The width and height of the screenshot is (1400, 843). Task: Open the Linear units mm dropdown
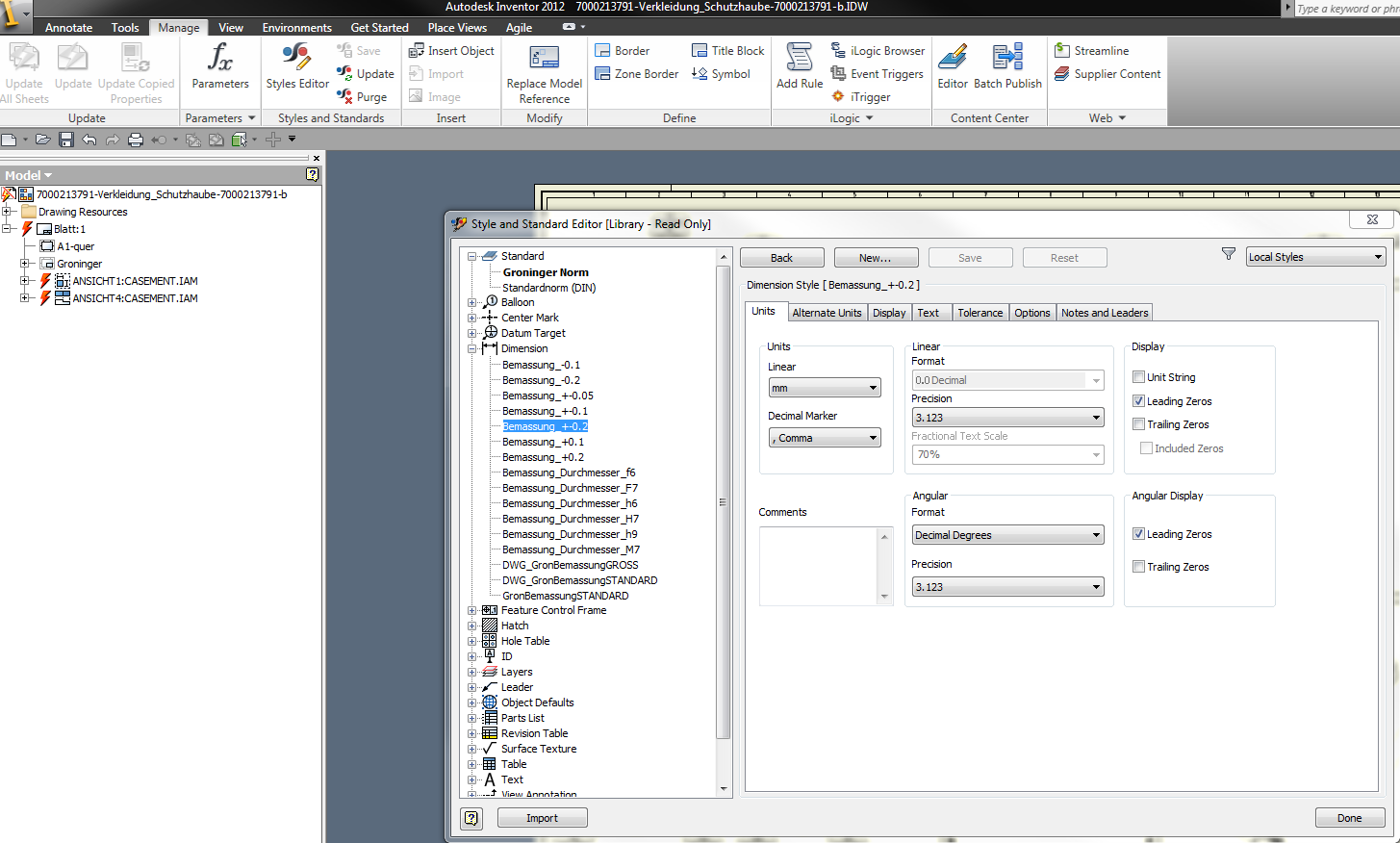824,388
